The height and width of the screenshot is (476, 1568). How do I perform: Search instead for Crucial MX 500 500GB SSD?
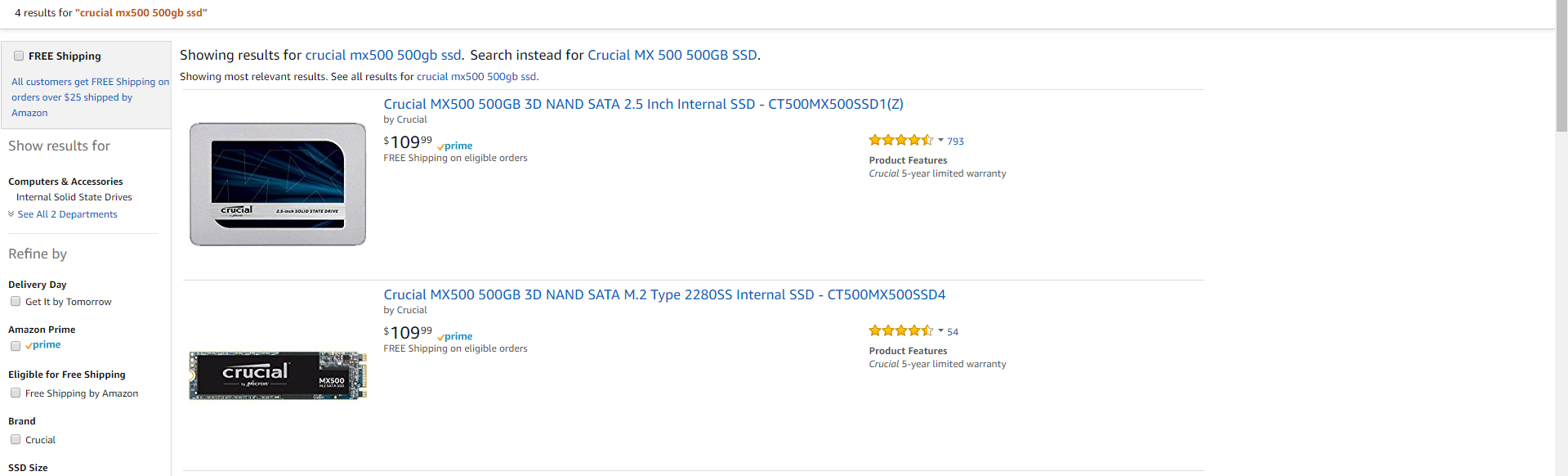coord(672,55)
